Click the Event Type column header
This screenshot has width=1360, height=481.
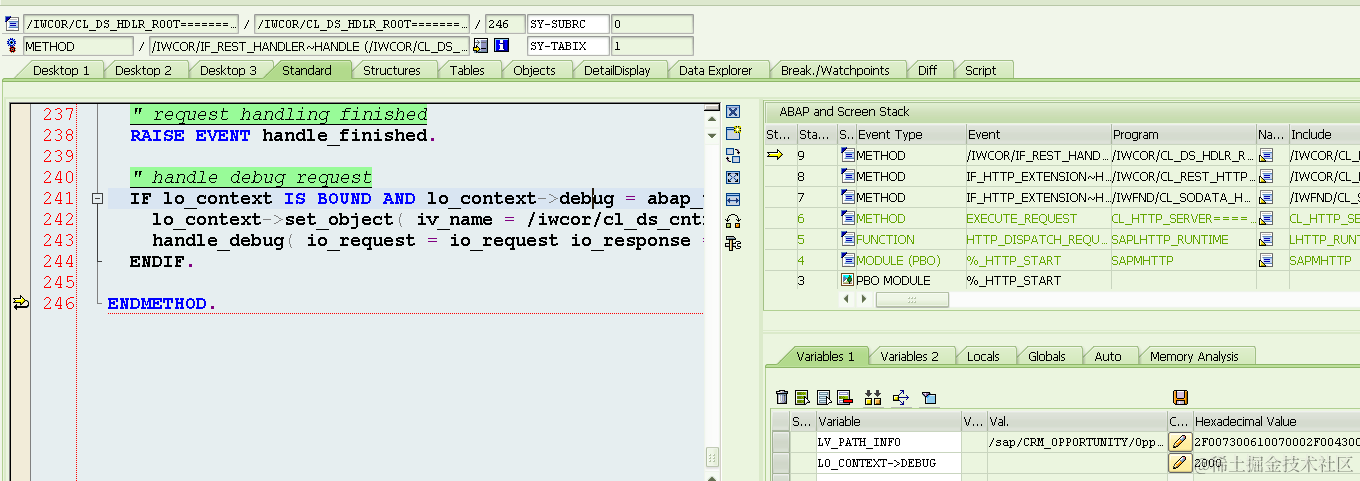tap(909, 134)
